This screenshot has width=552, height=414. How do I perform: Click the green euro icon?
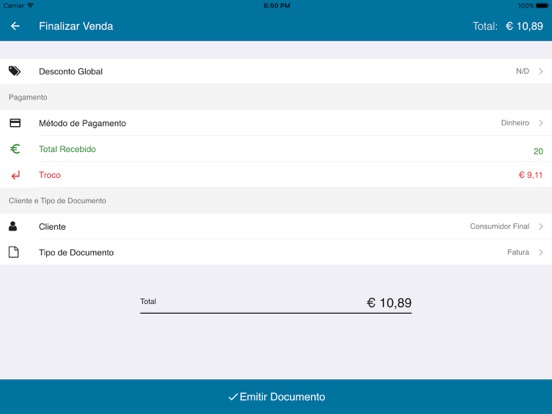15,149
